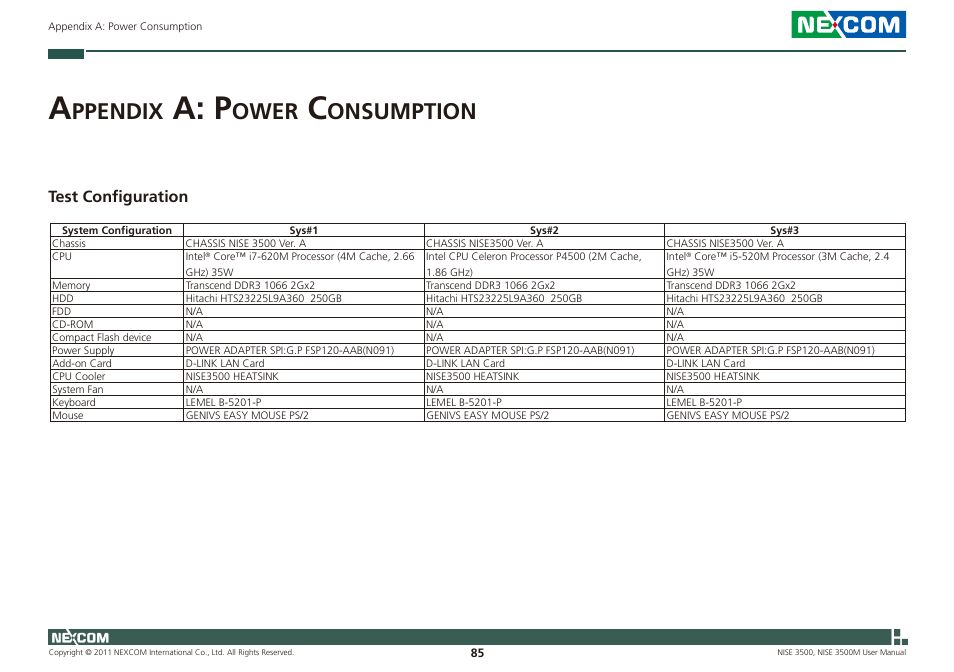954x672 pixels.
Task: Select the 'HDD' row label
Action: click(x=63, y=298)
